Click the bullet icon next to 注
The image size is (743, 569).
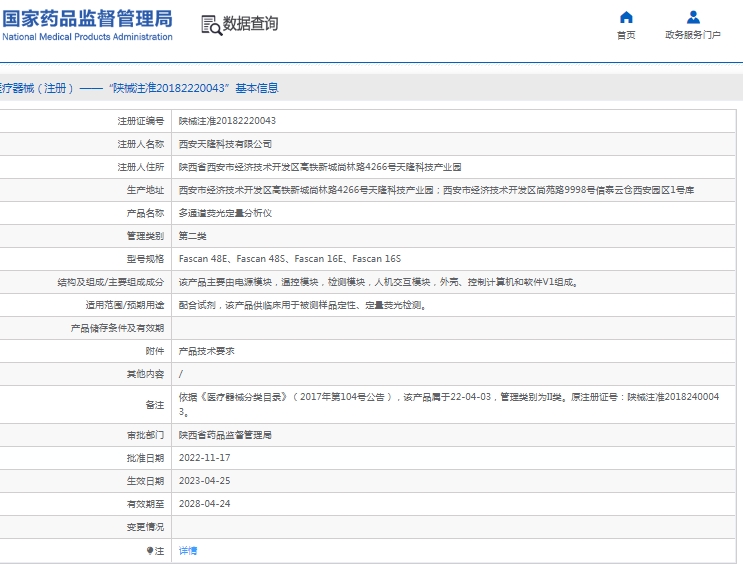click(x=150, y=551)
